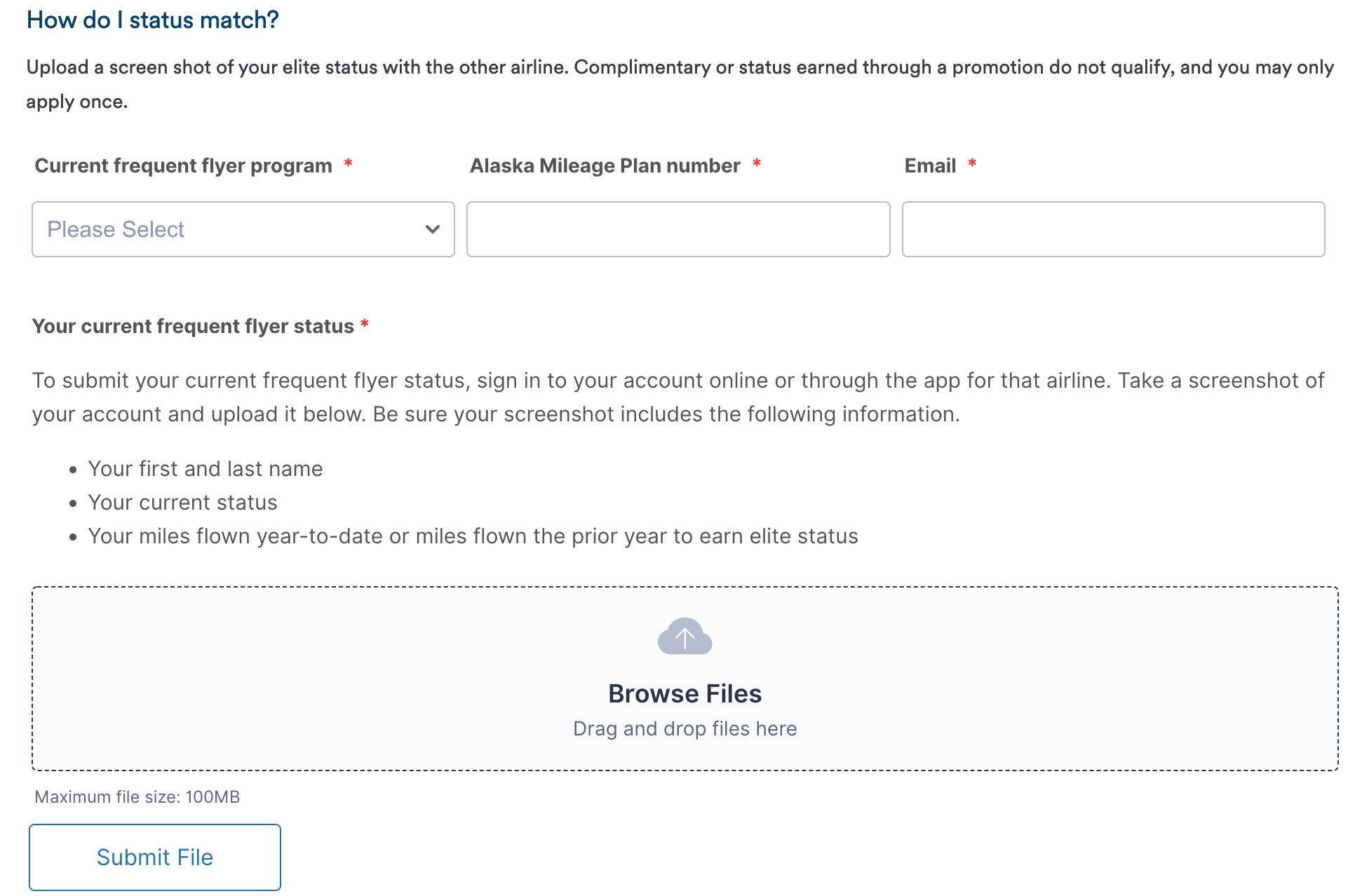Click the Alaska Mileage Plan number field
This screenshot has width=1369, height=896.
tap(677, 229)
